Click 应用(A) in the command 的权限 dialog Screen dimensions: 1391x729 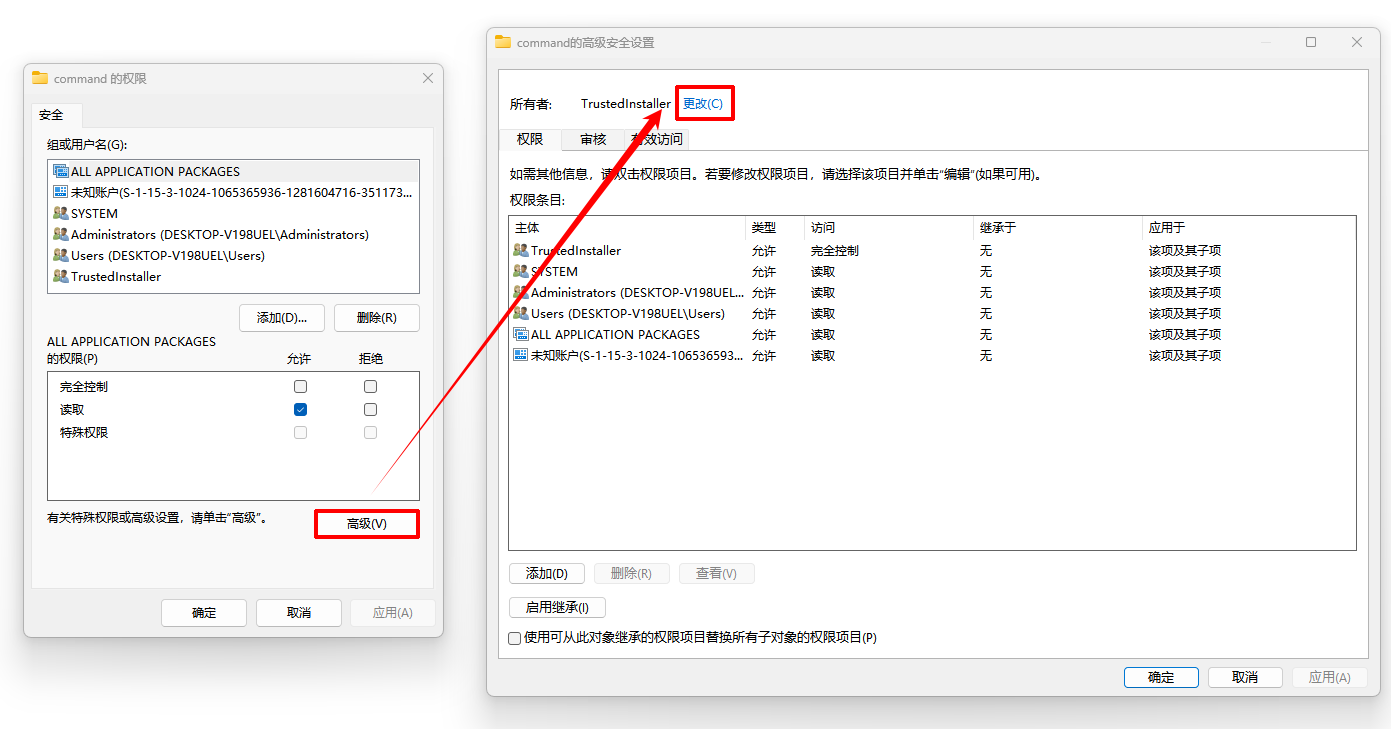pos(392,613)
